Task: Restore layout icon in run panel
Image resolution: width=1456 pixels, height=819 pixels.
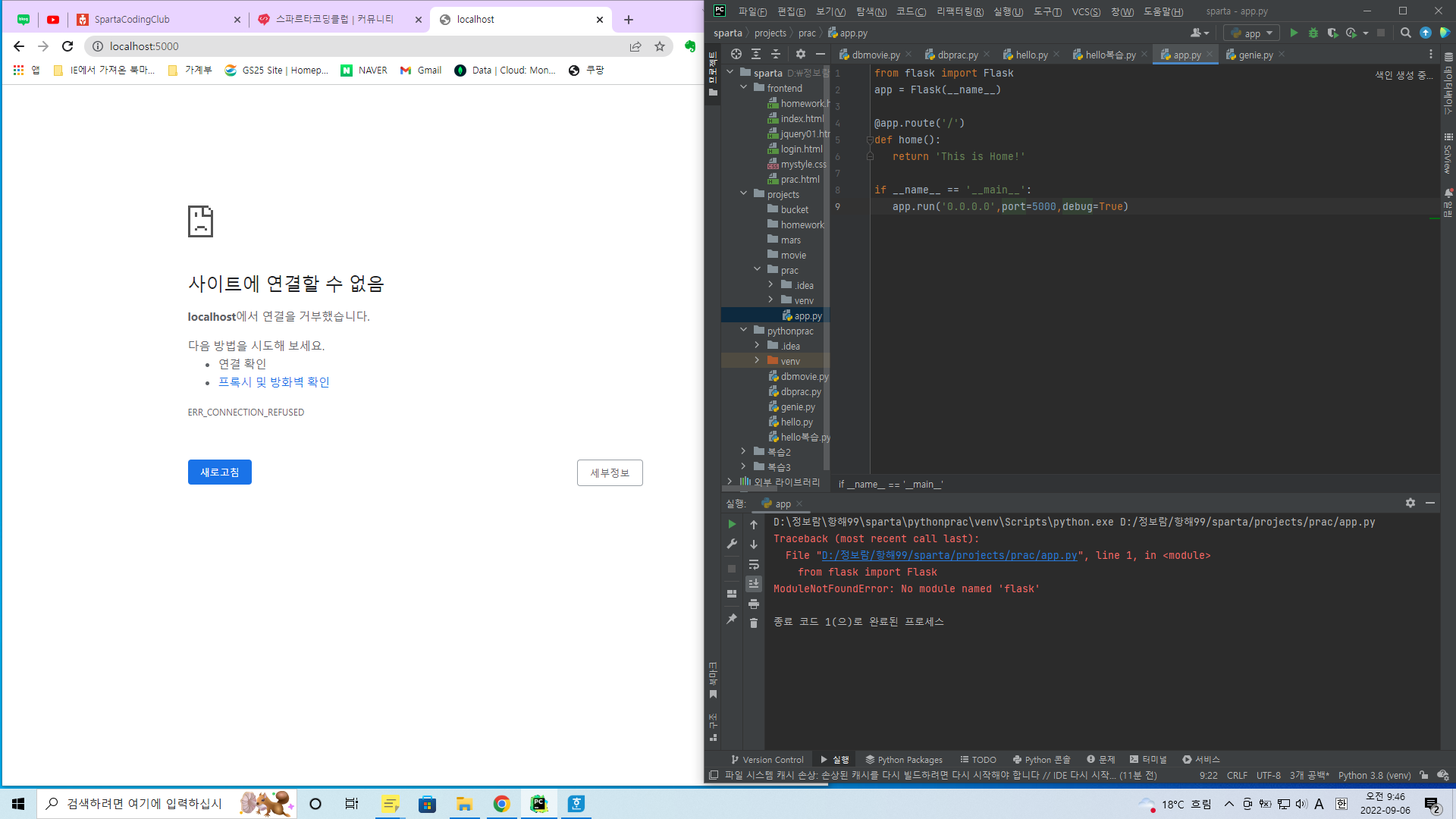Action: [x=732, y=594]
